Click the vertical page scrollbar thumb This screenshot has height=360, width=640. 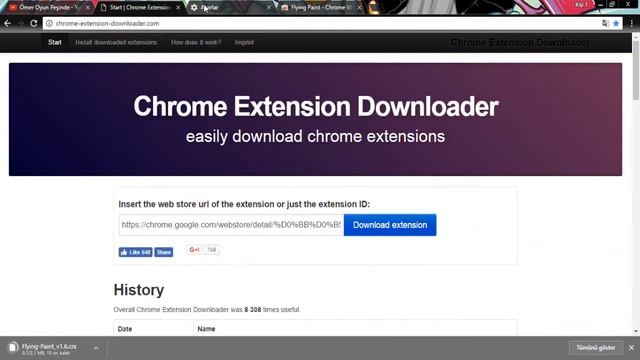point(636,69)
